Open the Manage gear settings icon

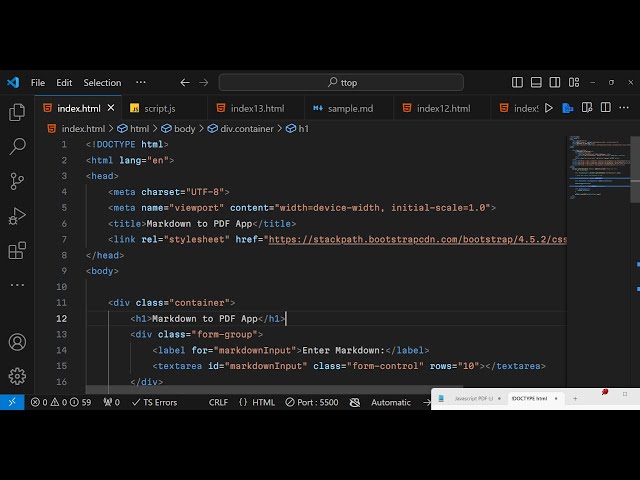click(17, 376)
